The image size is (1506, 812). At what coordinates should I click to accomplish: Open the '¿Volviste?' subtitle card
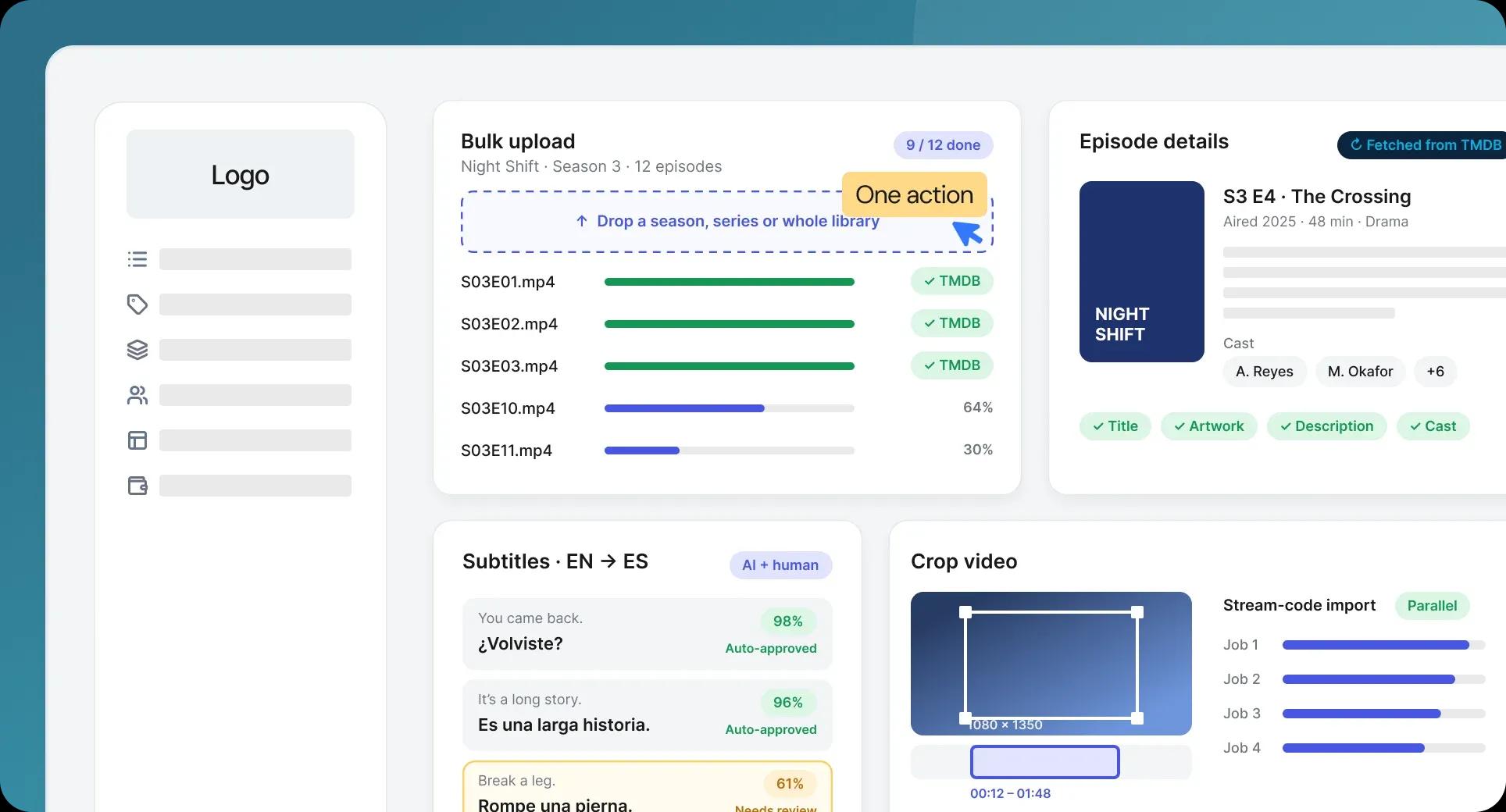(647, 634)
